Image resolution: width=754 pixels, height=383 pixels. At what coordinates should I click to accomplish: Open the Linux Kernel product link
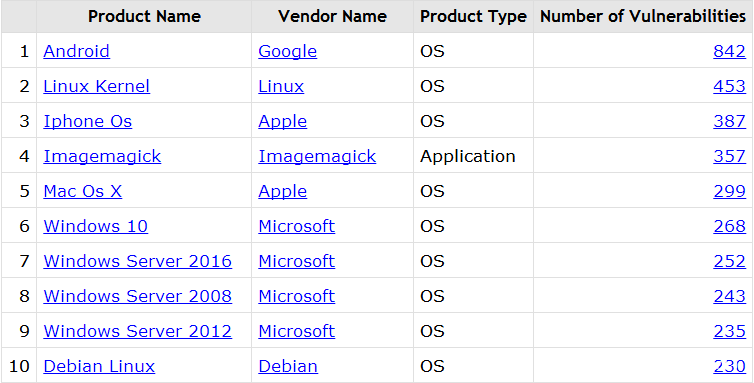(97, 86)
